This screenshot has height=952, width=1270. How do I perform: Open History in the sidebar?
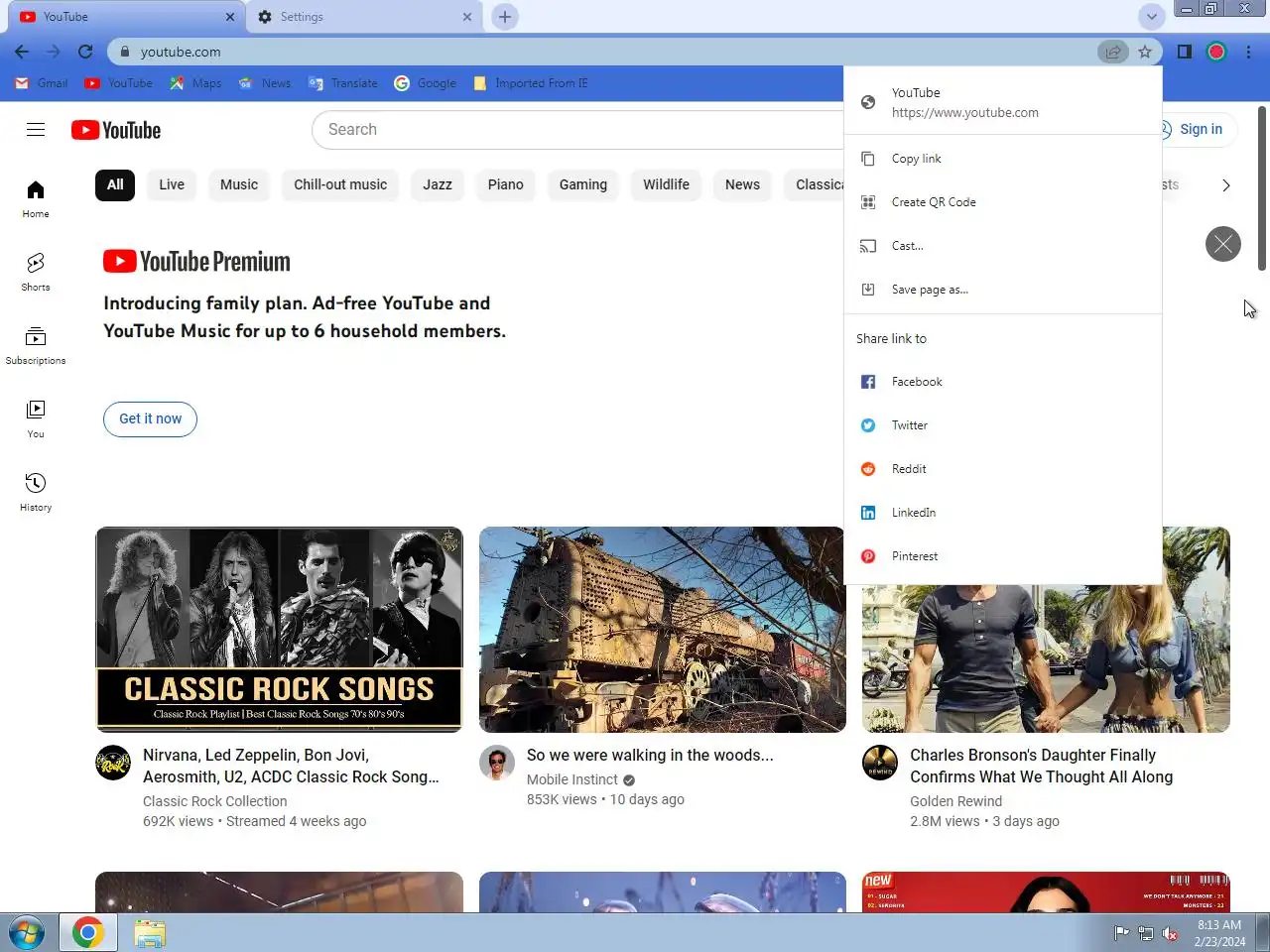(x=36, y=492)
